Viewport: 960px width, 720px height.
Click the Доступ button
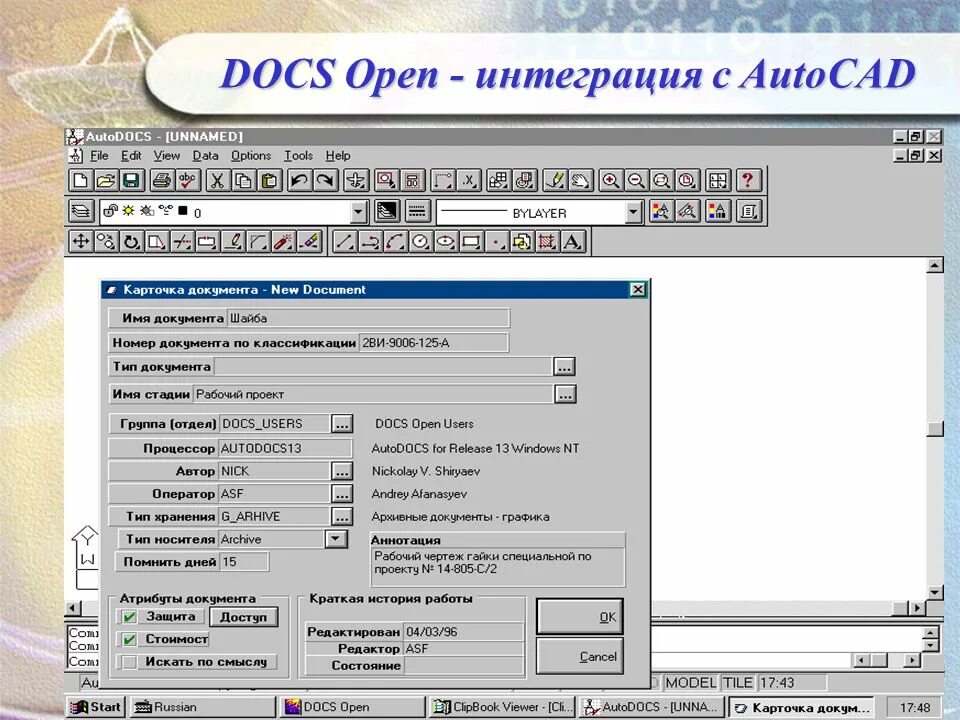click(x=244, y=617)
